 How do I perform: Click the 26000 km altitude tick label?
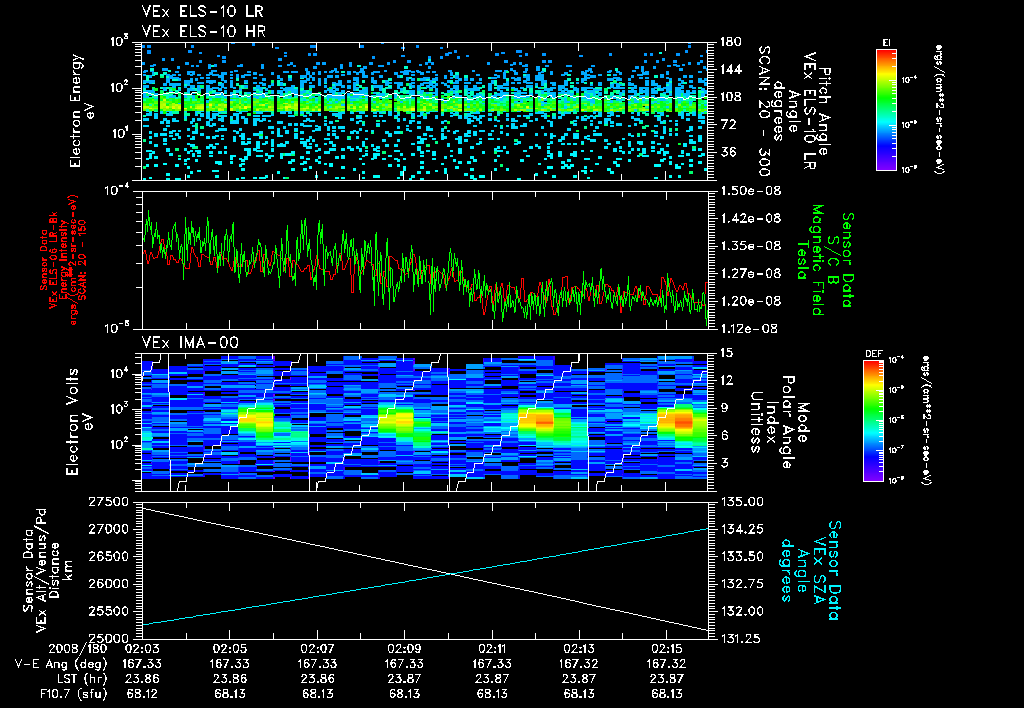(108, 584)
